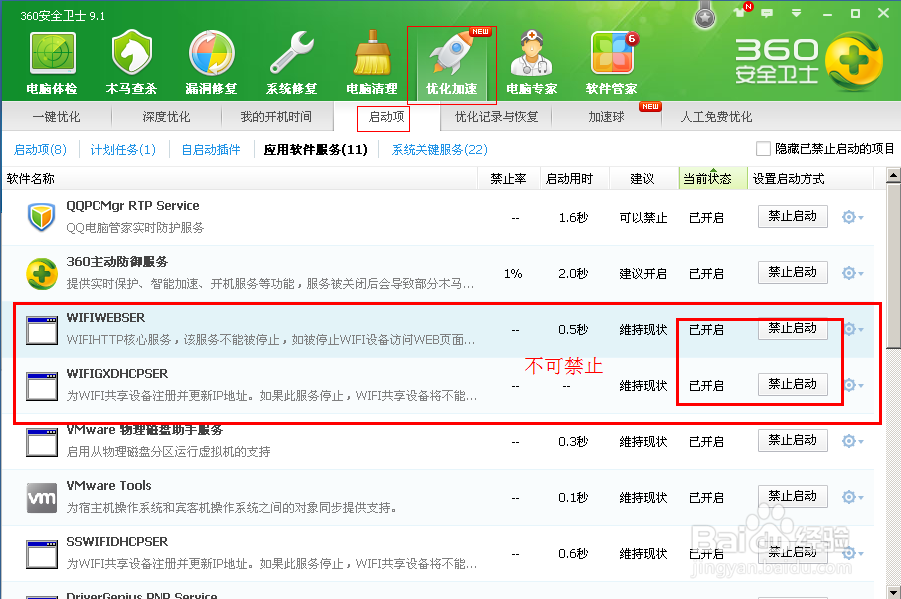Show 自启动插件 list
This screenshot has height=599, width=901.
tap(211, 149)
